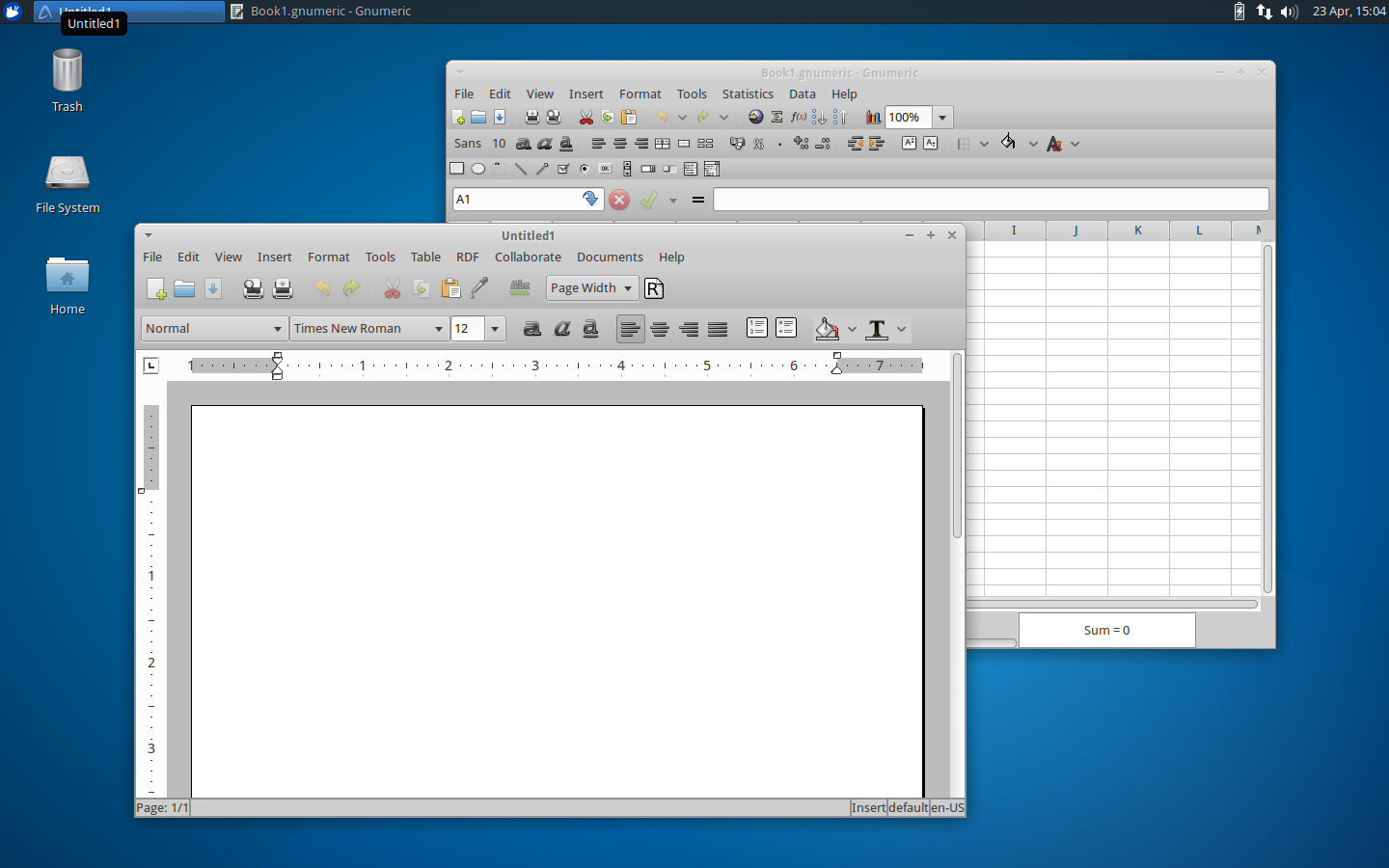Open the f(x) function selector in Gnumeric
The image size is (1389, 868).
pos(798,117)
